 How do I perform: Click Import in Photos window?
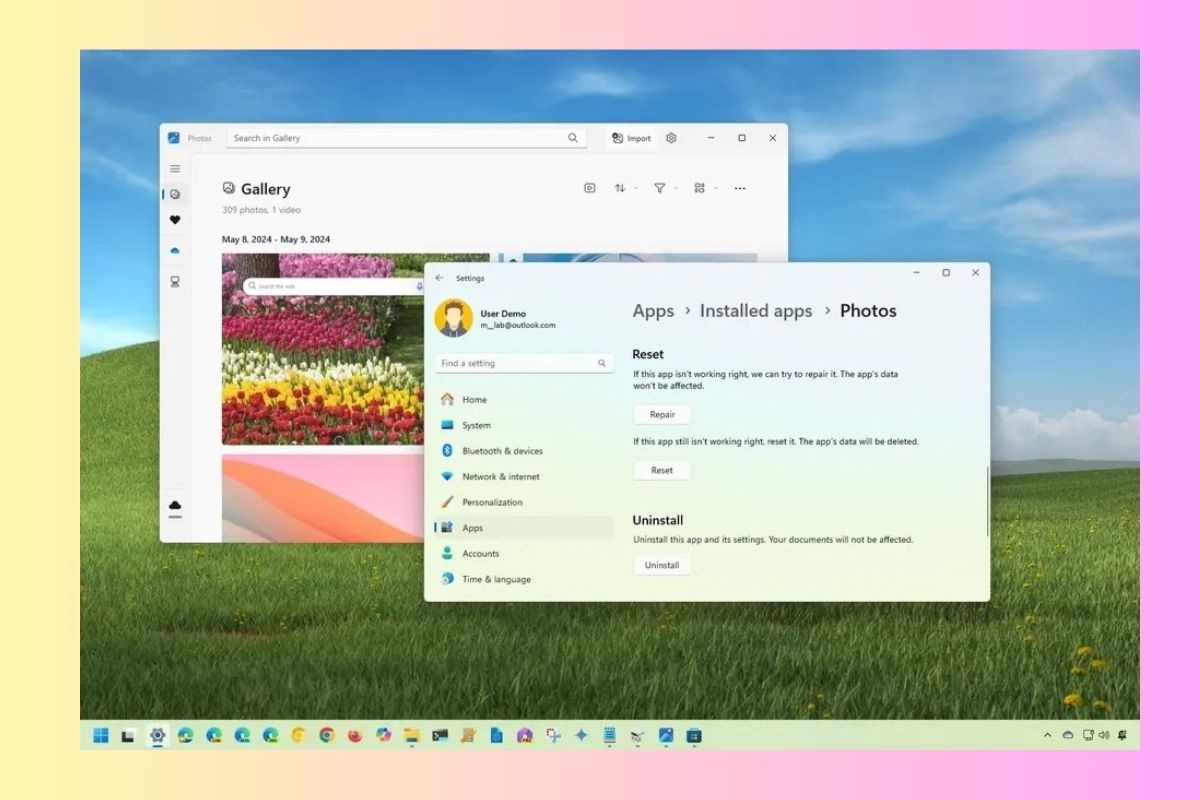coord(631,138)
